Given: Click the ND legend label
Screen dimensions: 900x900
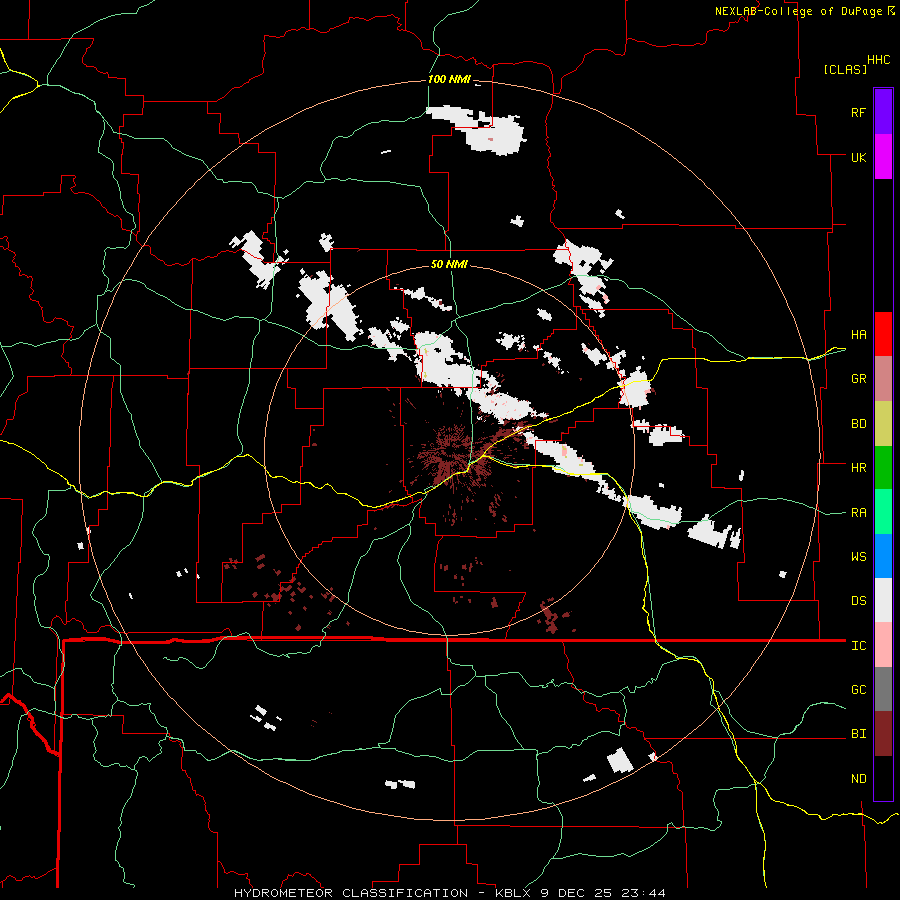Looking at the screenshot, I should coord(858,779).
